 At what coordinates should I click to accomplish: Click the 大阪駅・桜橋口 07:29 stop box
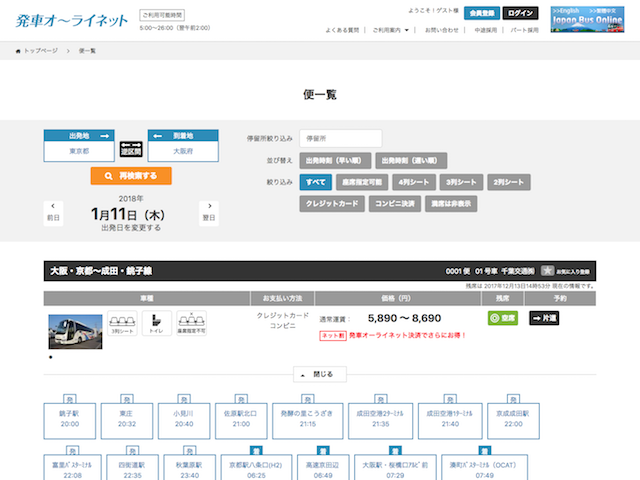click(x=395, y=468)
